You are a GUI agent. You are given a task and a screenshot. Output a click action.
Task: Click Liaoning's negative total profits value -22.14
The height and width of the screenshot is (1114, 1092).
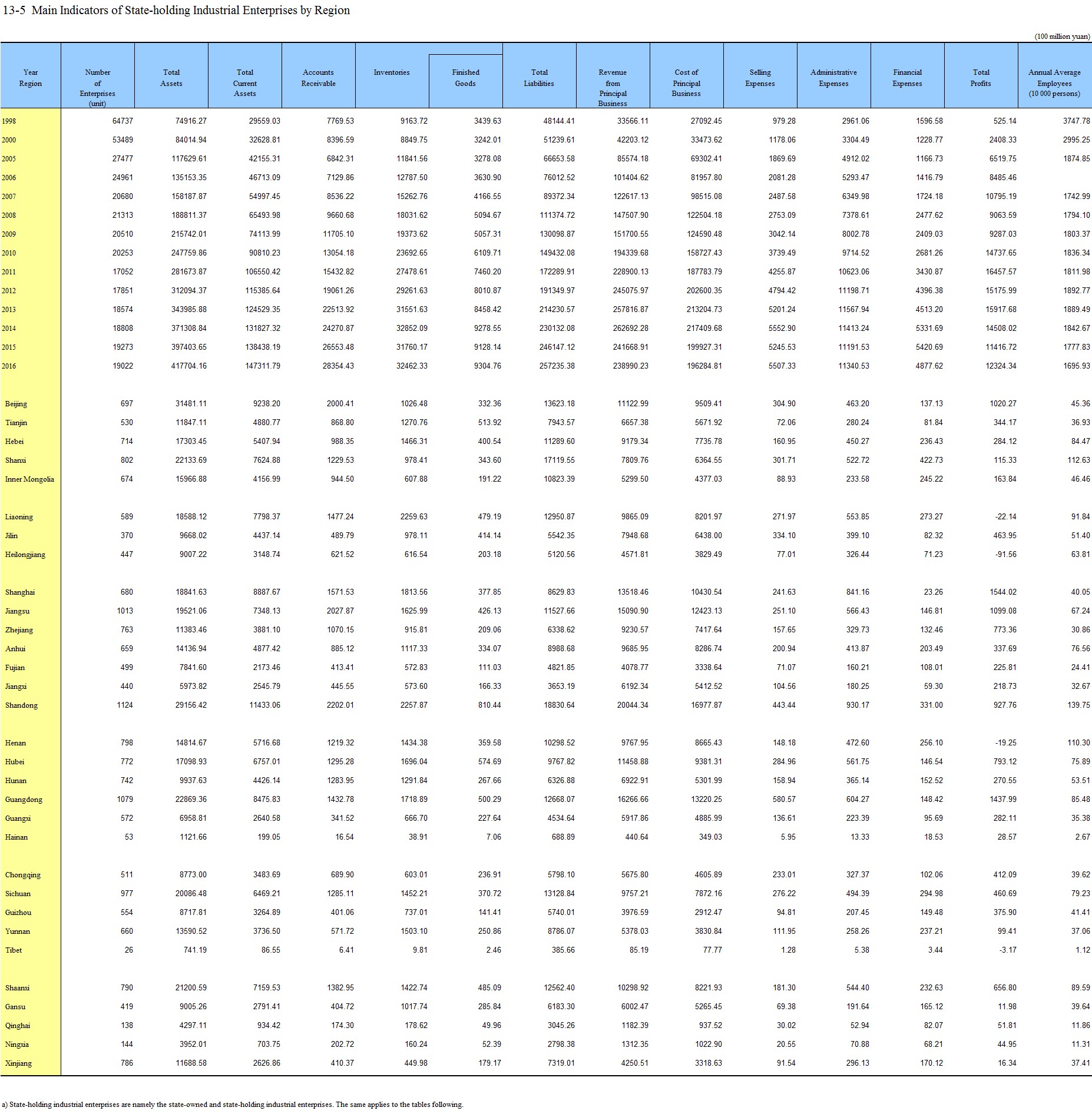point(1006,517)
